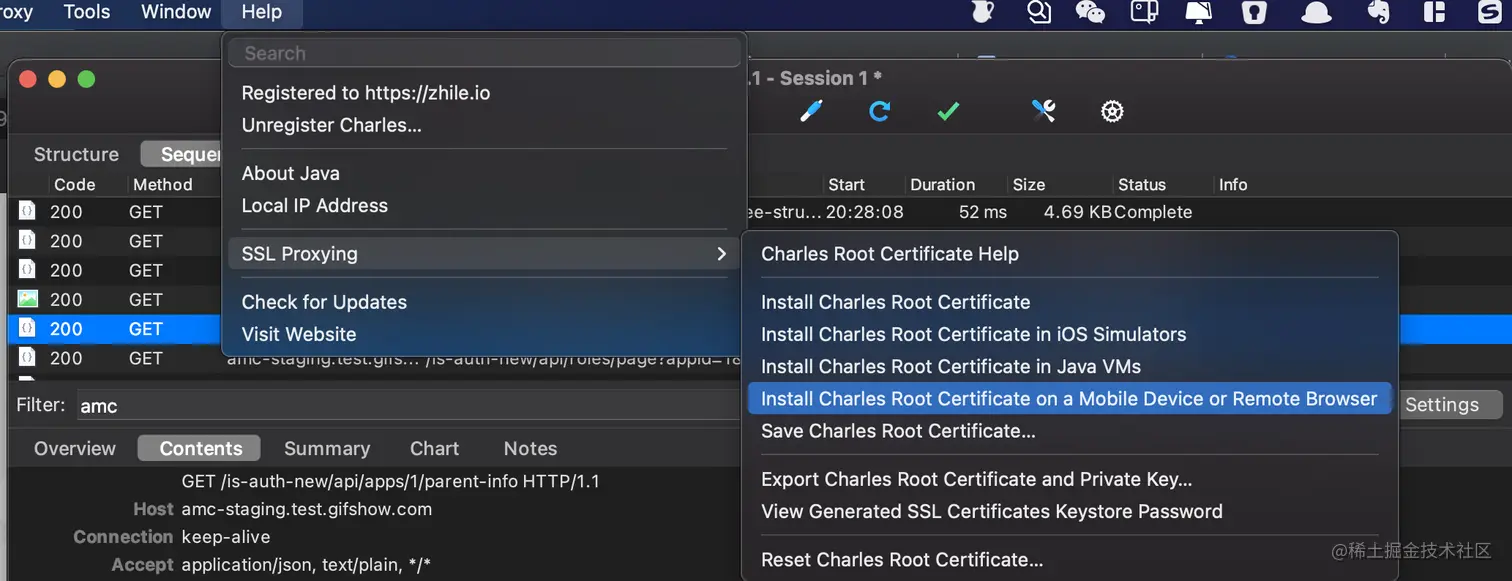Sort by the Status column header
The image size is (1512, 581).
1142,185
